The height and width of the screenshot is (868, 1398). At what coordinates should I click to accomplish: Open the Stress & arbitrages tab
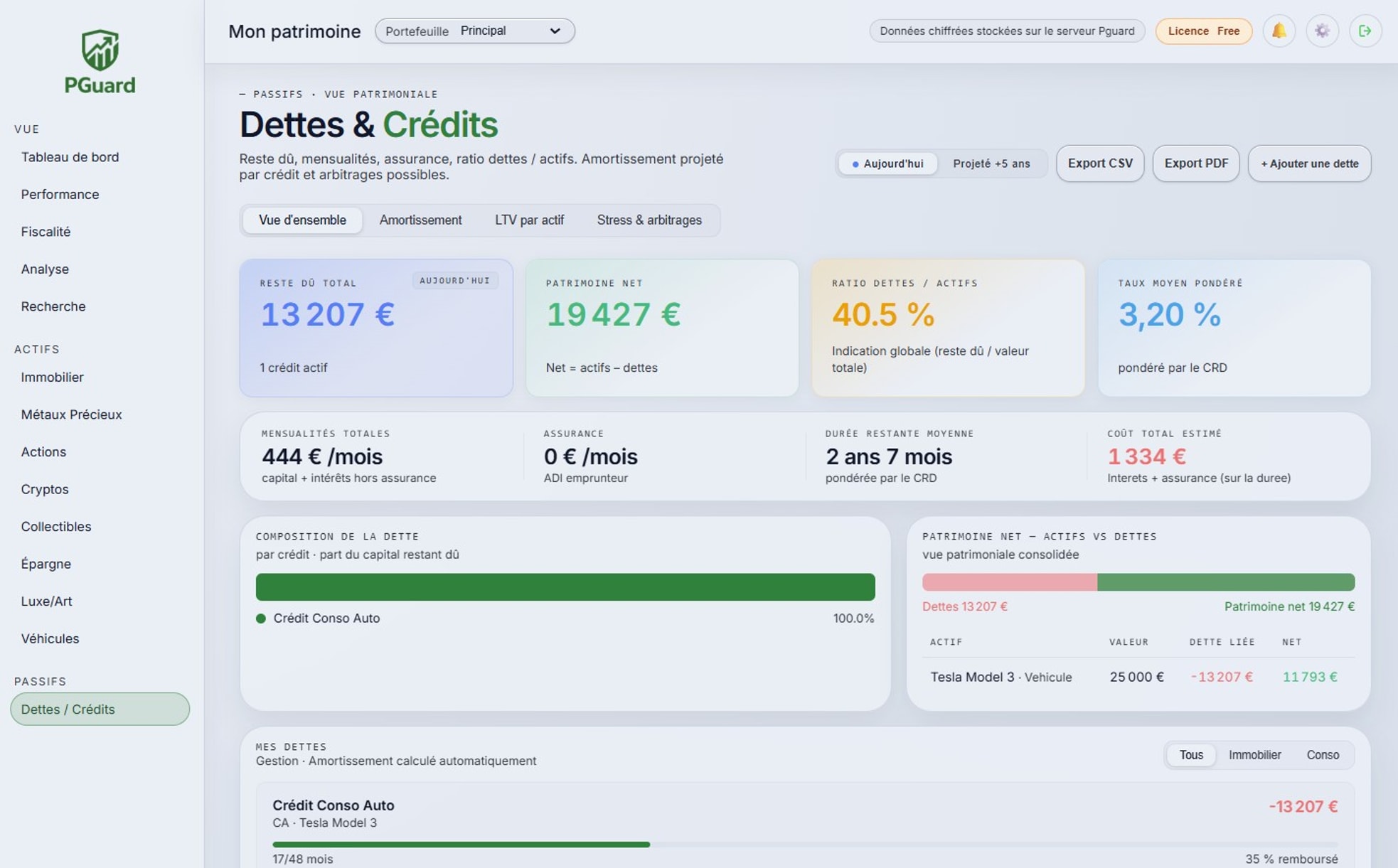pyautogui.click(x=649, y=220)
